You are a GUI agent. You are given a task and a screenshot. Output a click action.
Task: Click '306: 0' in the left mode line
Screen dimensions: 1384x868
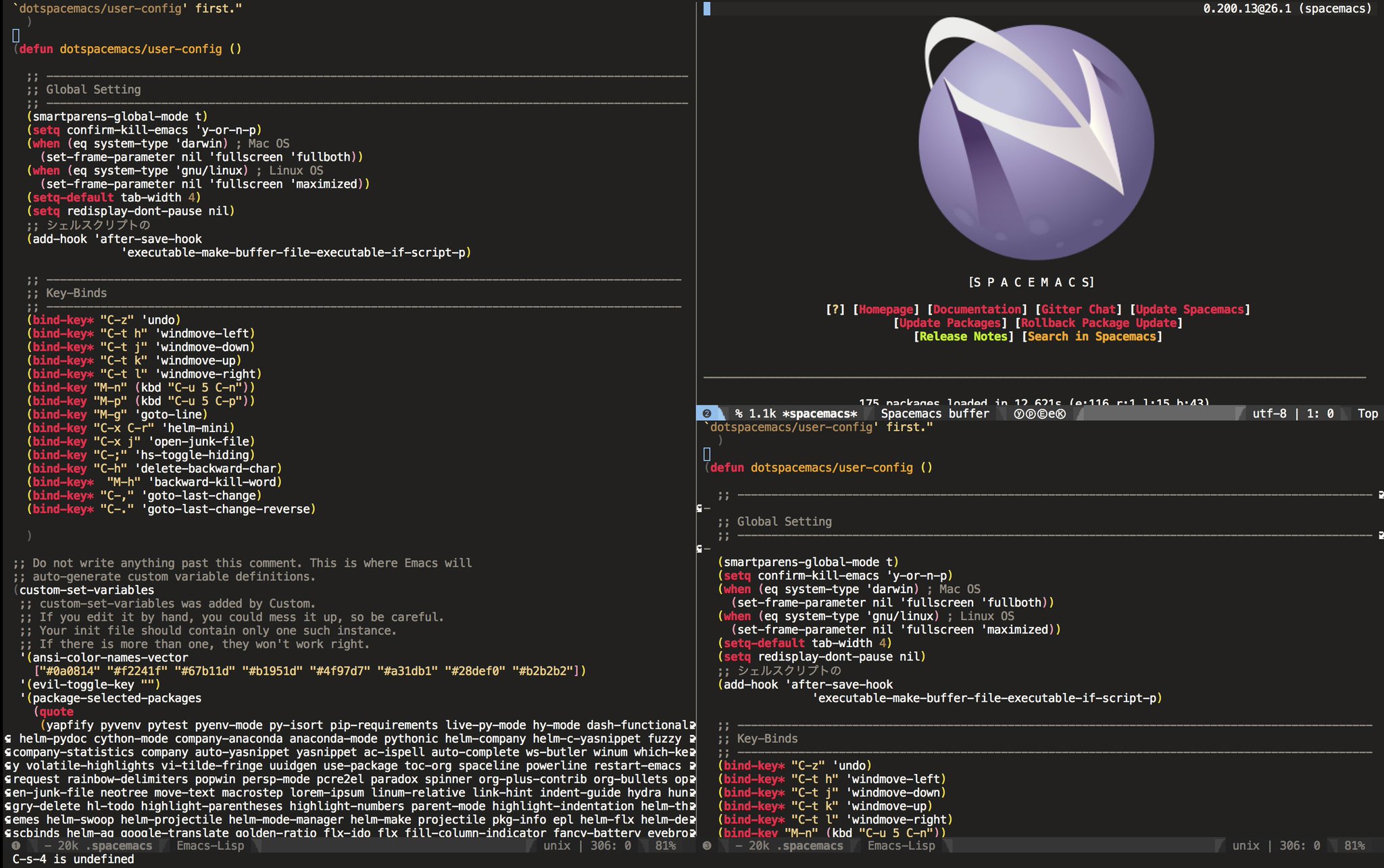[x=610, y=846]
